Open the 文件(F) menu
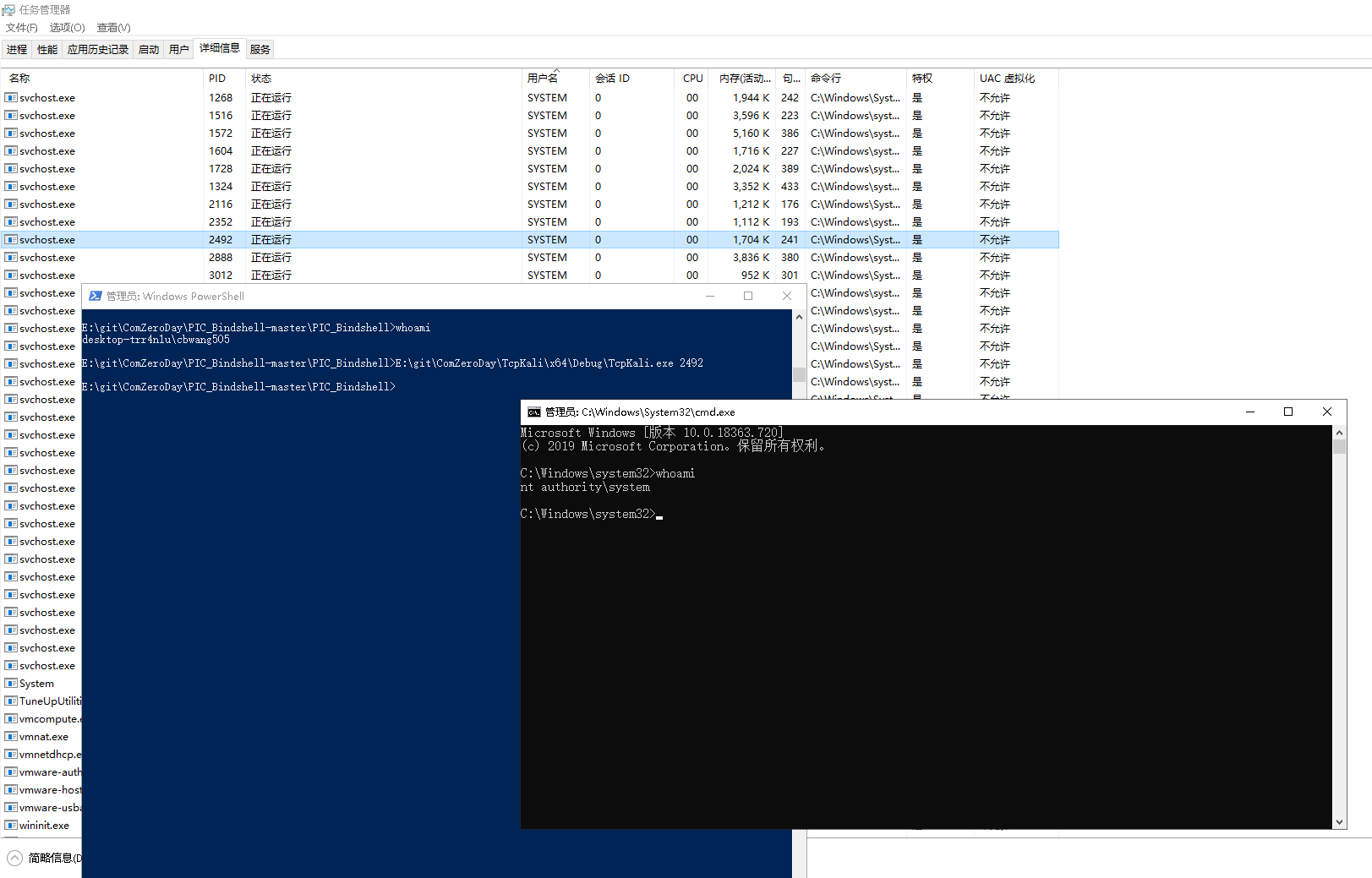Viewport: 1372px width, 878px height. (x=22, y=28)
